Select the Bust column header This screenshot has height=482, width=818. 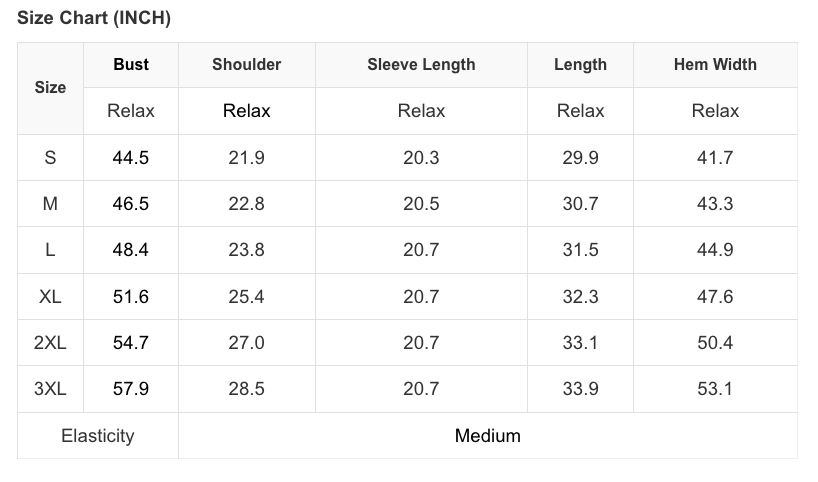click(131, 64)
